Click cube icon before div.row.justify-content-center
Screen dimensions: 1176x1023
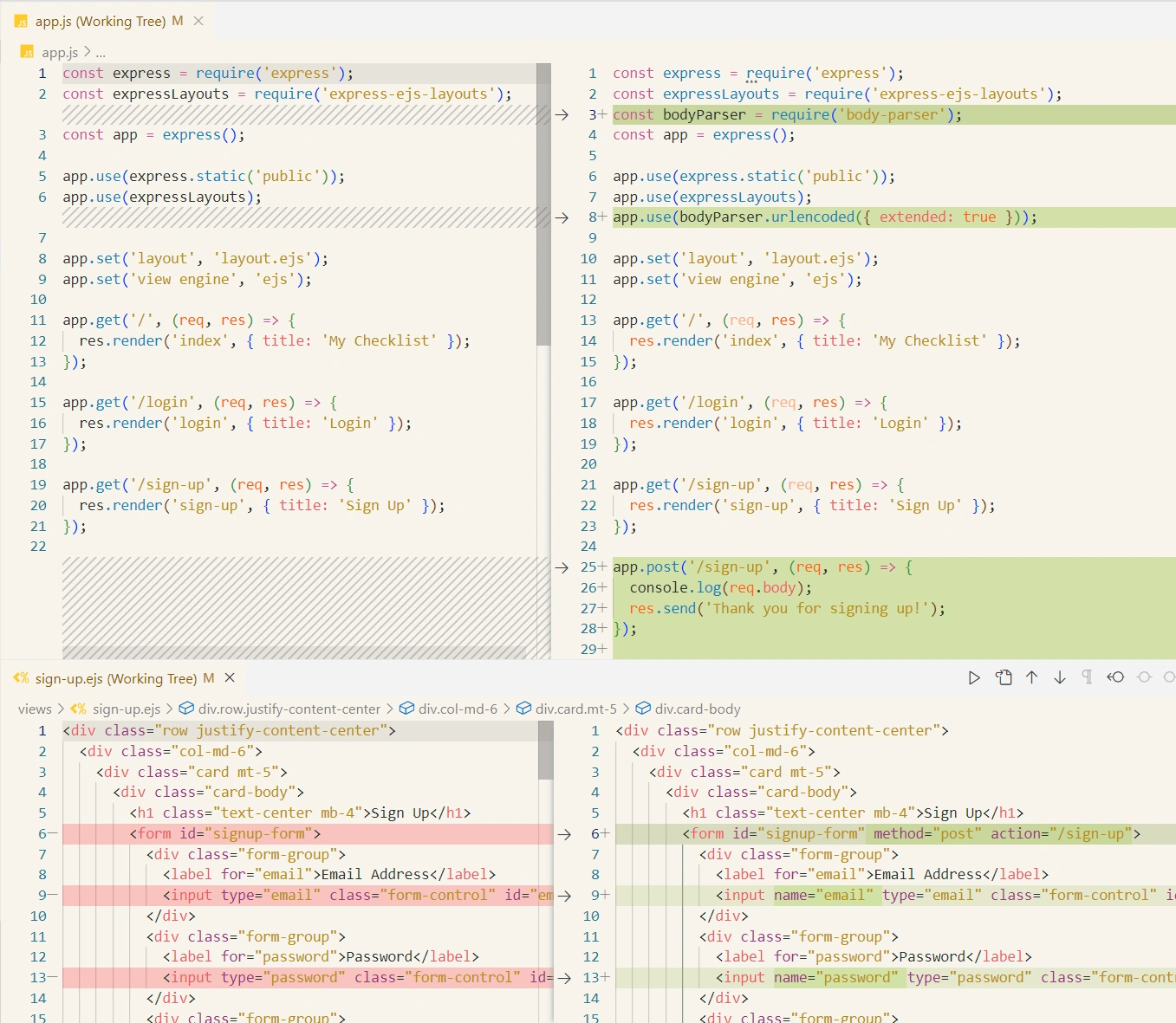click(186, 709)
